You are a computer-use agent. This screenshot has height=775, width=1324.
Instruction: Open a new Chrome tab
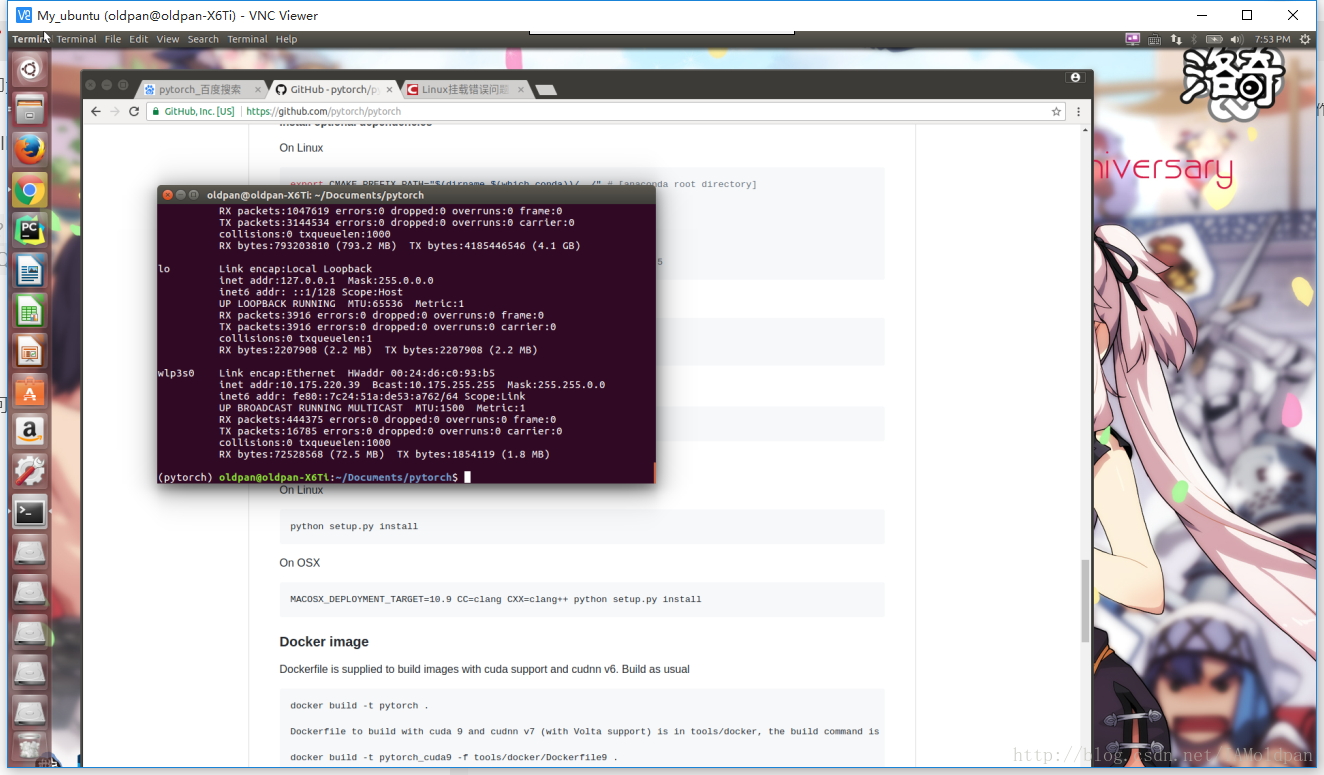(x=546, y=90)
